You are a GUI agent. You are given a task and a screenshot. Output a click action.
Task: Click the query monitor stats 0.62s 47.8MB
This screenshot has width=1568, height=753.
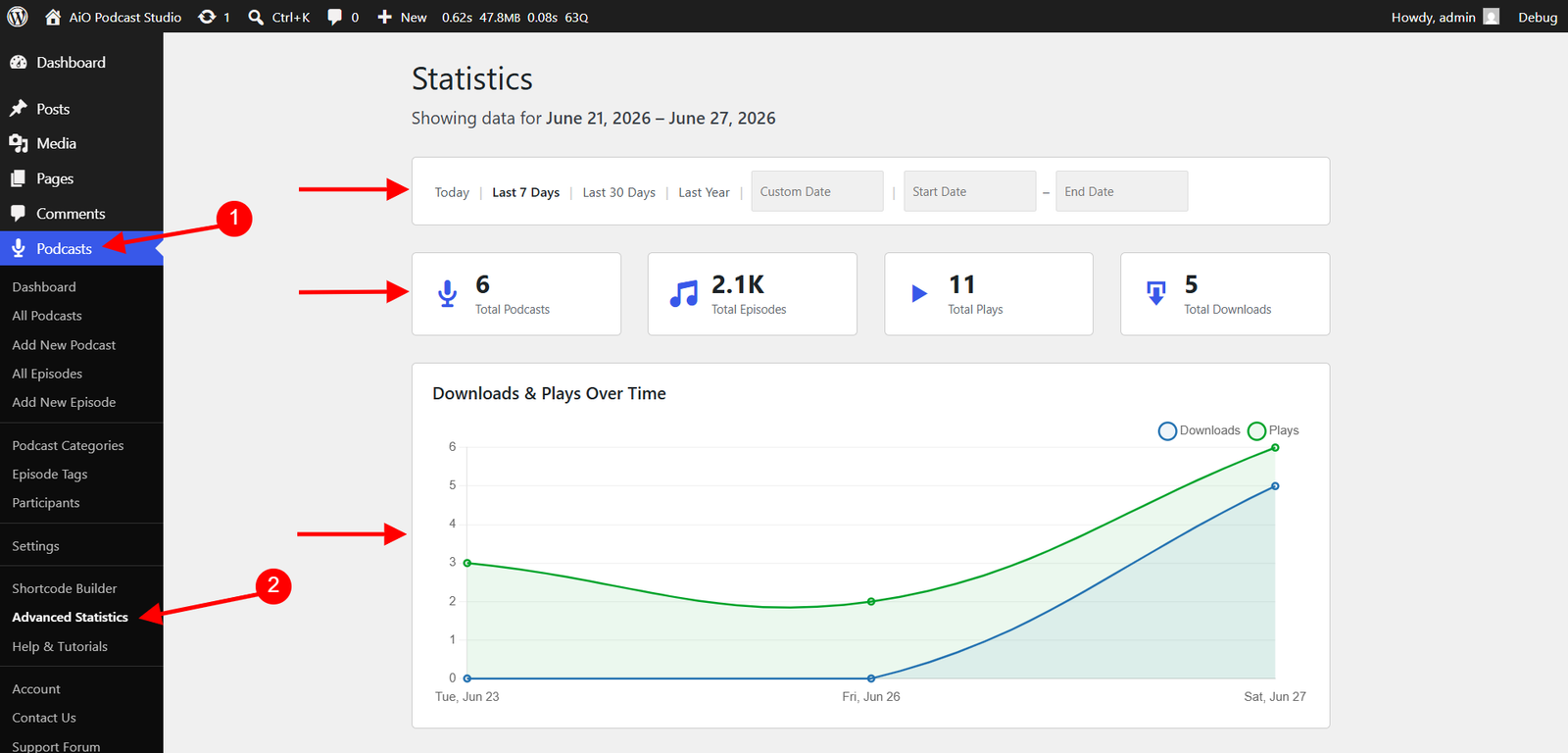point(514,17)
